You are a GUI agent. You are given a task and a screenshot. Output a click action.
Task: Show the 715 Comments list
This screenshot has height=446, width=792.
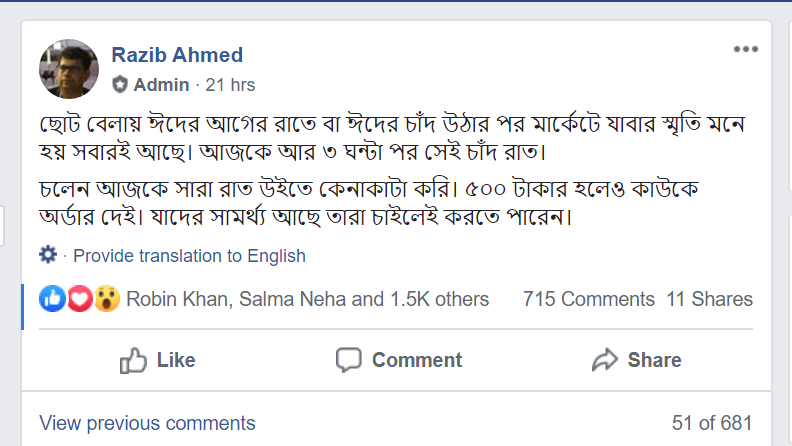pos(588,299)
